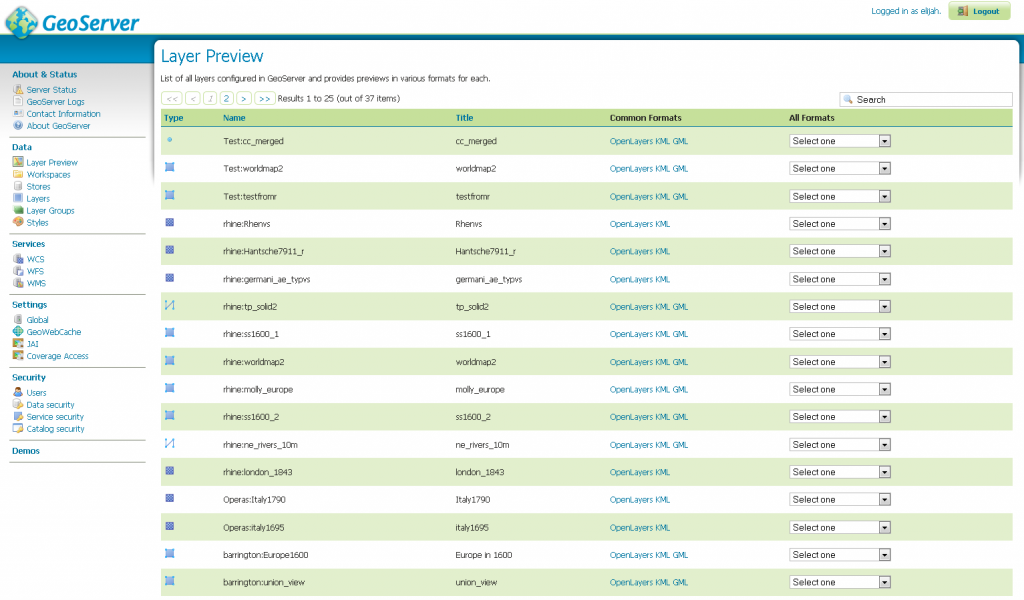Open All Formats dropdown for rhine:london_1843

pyautogui.click(x=840, y=472)
